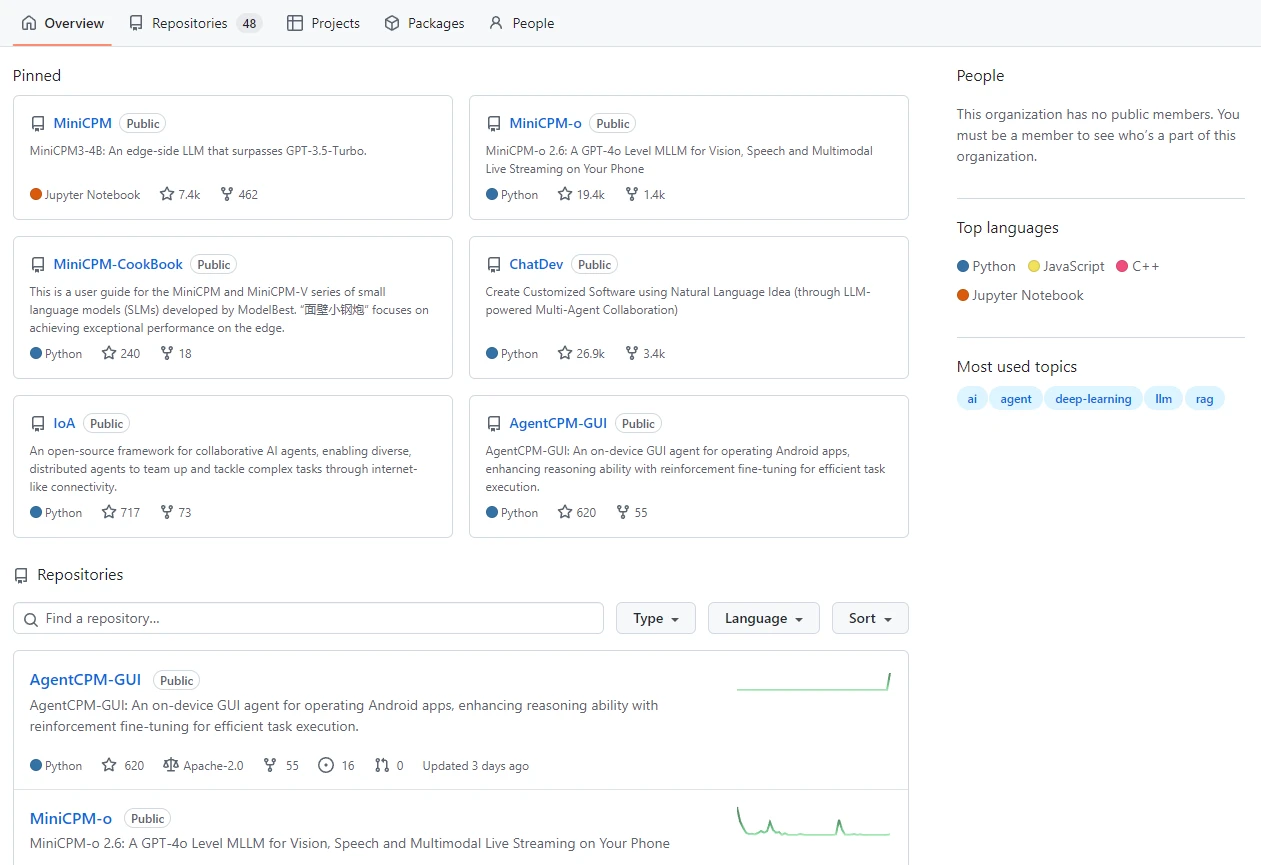The height and width of the screenshot is (865, 1261).
Task: Click the star icon on MiniCPM-o pinned card
Action: pos(565,195)
